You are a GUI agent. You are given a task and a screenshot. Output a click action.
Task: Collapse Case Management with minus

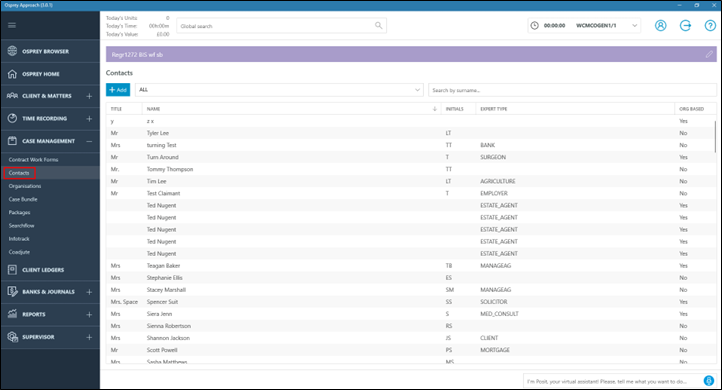89,141
